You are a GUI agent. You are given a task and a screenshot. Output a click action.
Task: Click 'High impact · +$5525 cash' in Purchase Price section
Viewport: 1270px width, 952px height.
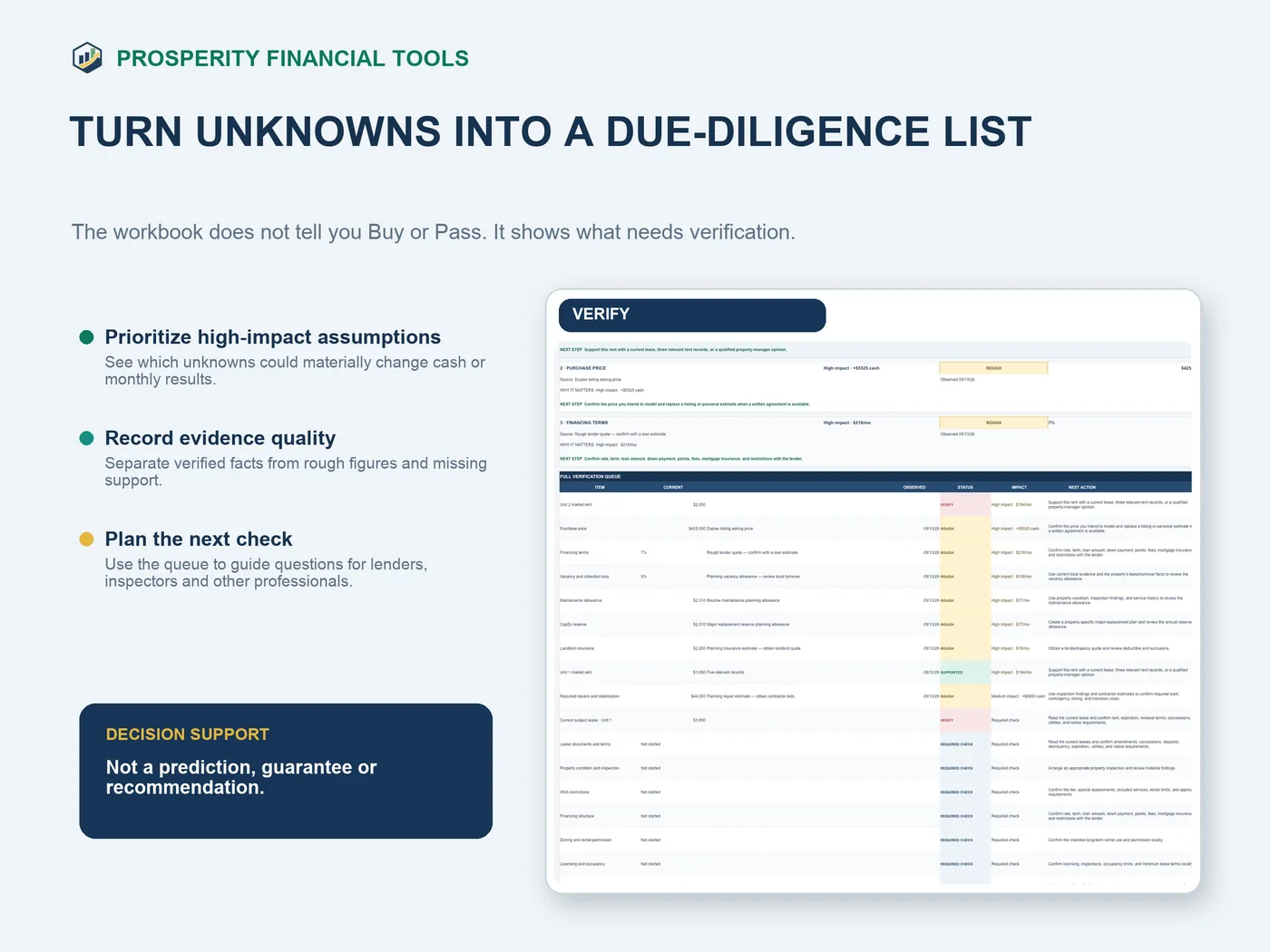click(x=851, y=368)
